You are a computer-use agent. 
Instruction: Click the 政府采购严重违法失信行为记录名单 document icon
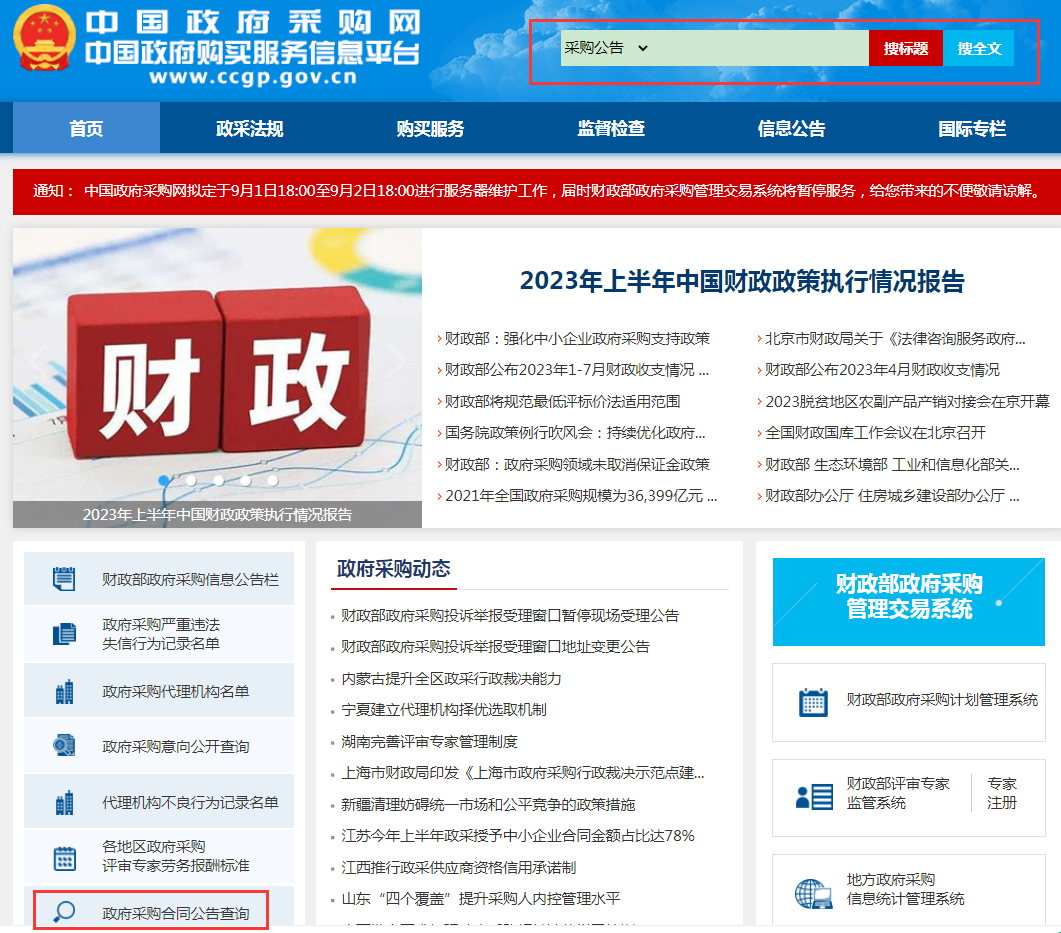[64, 634]
